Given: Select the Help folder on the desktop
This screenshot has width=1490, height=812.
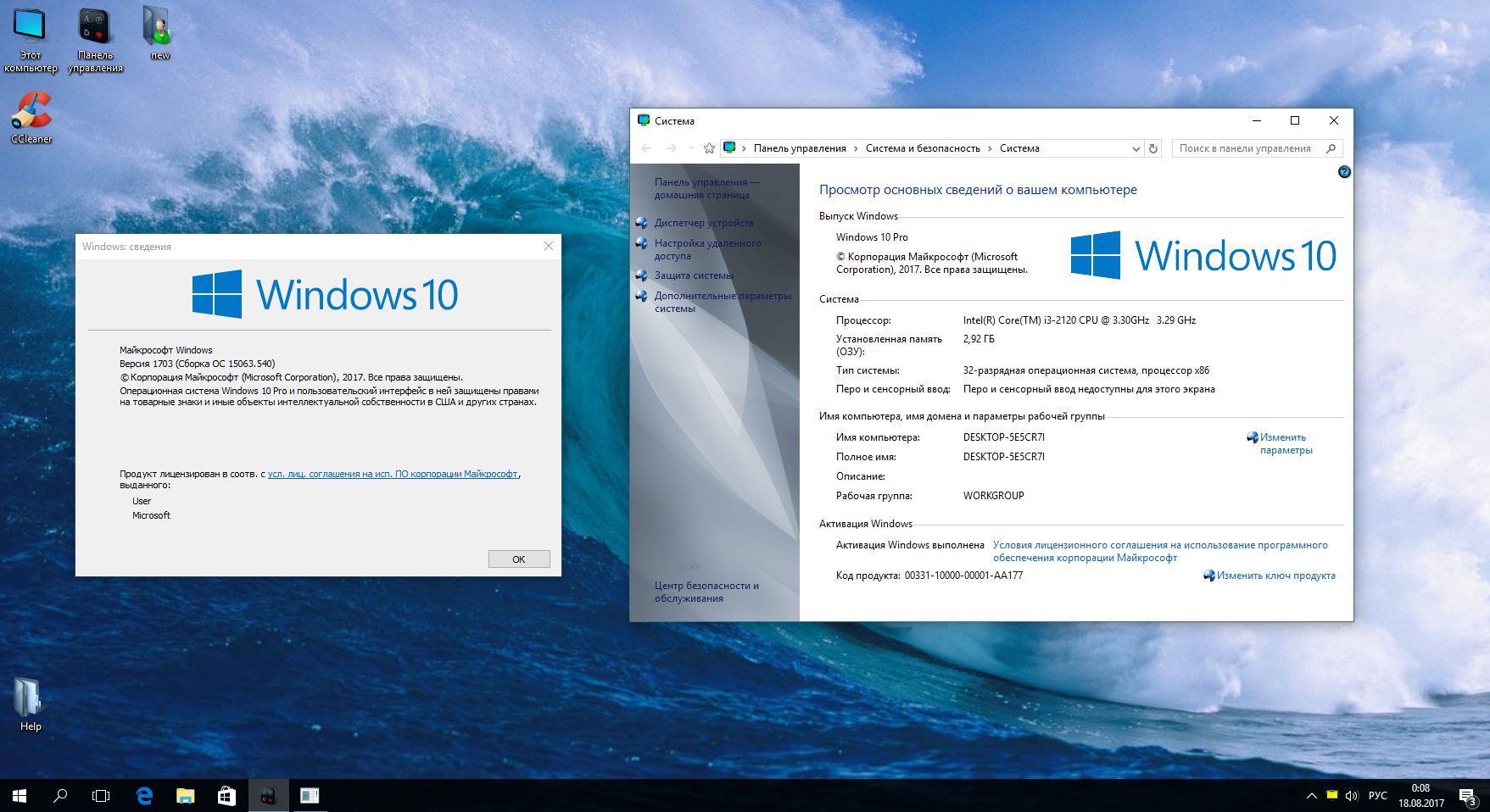Looking at the screenshot, I should (31, 705).
